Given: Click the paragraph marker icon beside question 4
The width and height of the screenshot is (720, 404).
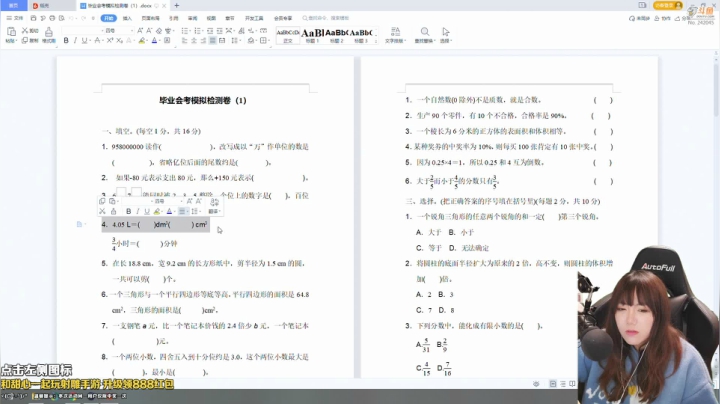Looking at the screenshot, I should coord(80,224).
